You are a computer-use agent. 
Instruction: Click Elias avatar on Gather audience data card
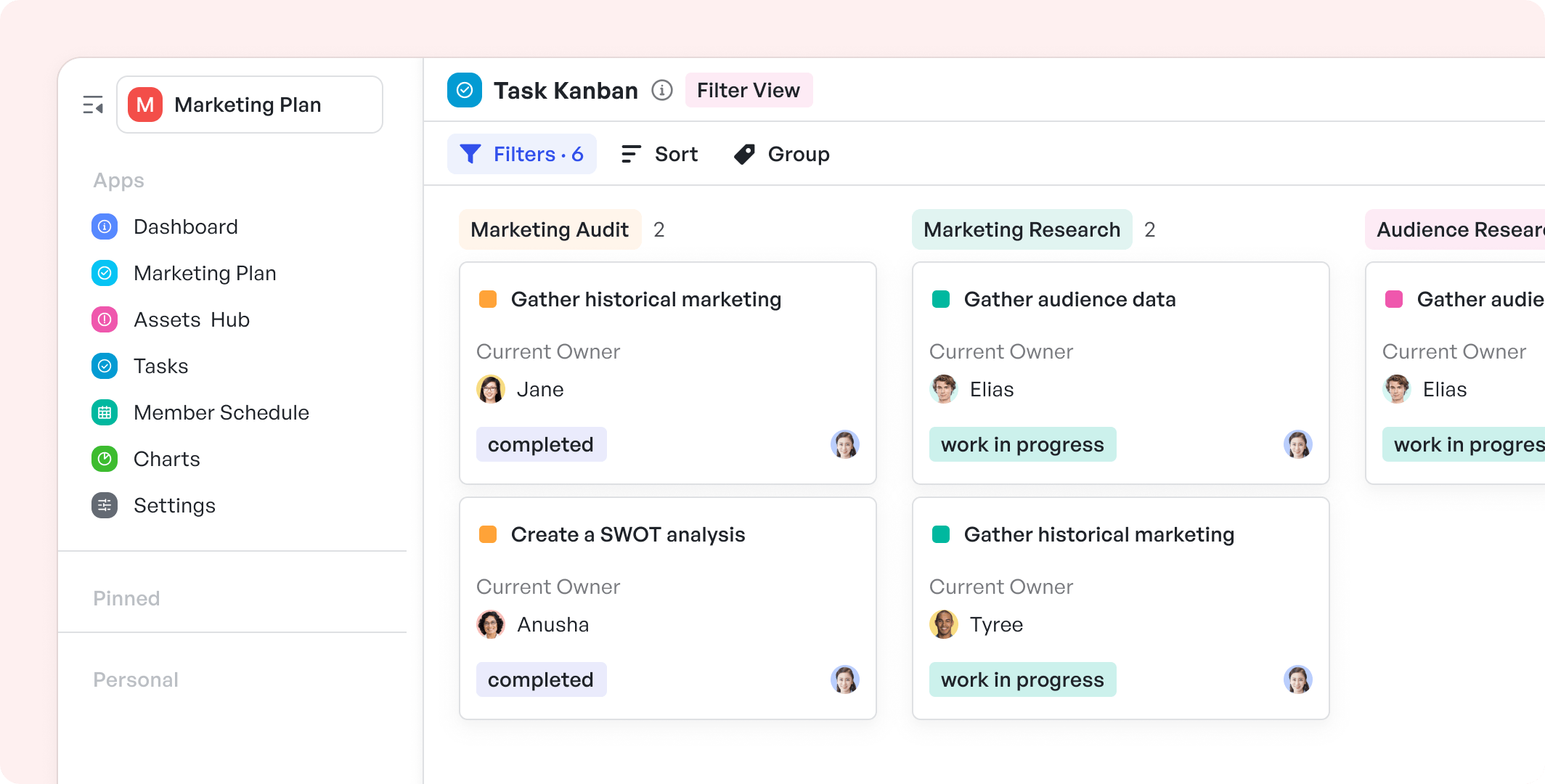point(944,389)
